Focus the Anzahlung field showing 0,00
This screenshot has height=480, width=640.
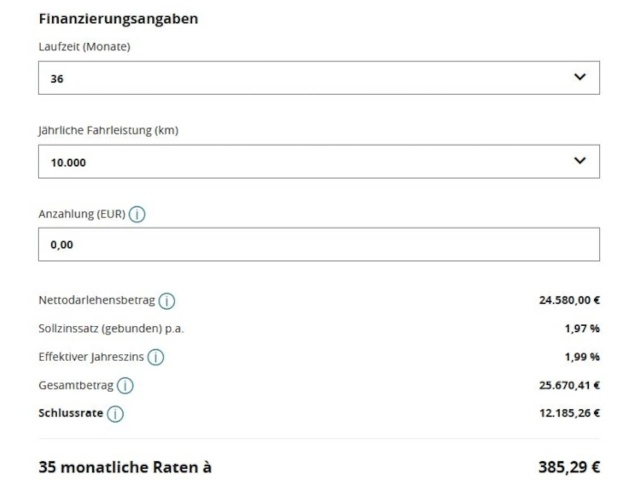coord(319,244)
